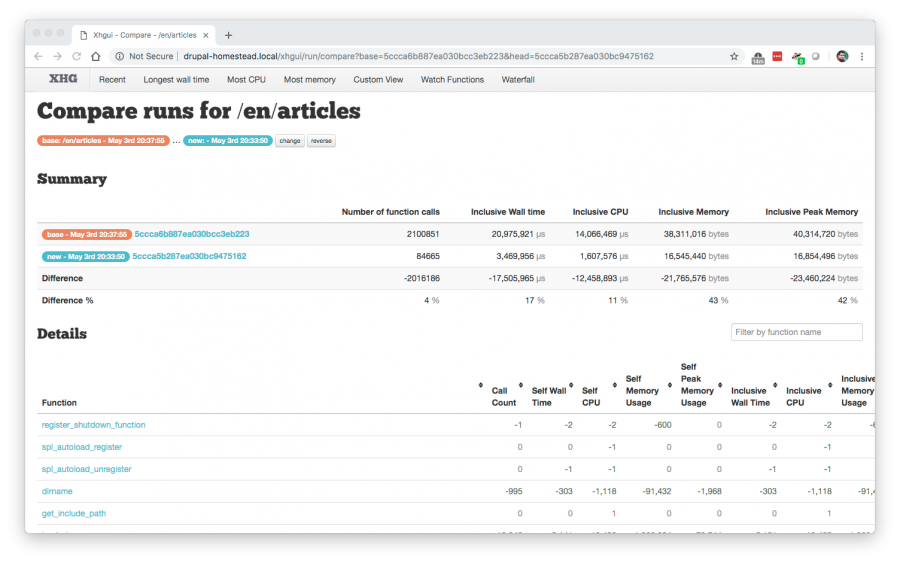This screenshot has height=563, width=900.
Task: Click the Function column header
Action: 59,403
